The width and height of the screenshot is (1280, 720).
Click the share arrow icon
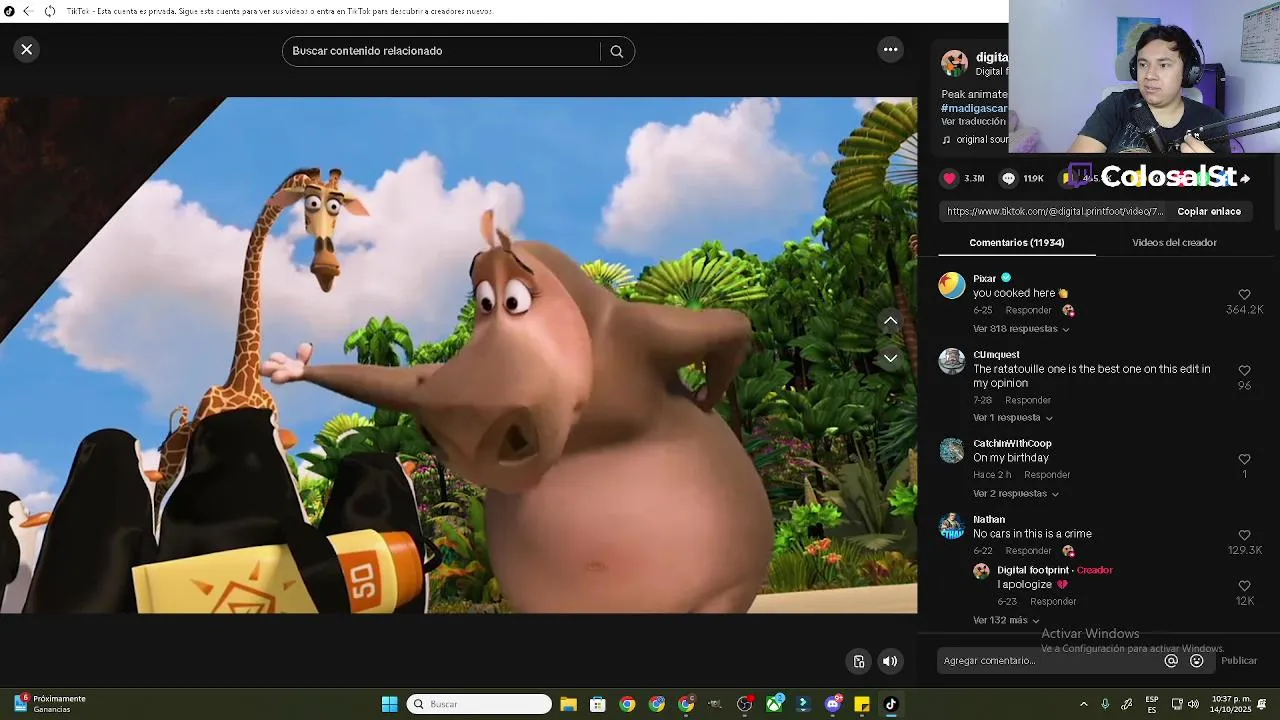tap(1245, 178)
